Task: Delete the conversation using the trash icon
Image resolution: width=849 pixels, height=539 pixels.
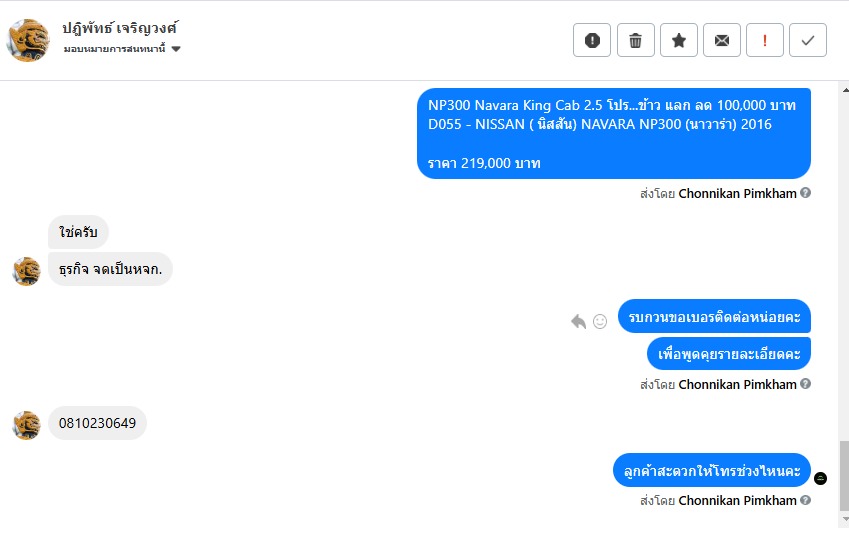Action: click(635, 40)
